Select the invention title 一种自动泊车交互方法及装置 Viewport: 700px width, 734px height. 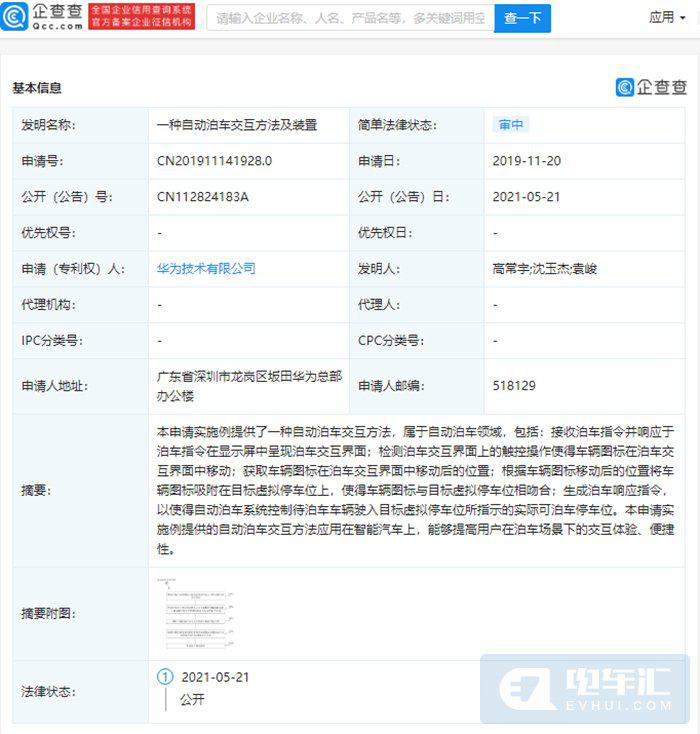click(237, 125)
